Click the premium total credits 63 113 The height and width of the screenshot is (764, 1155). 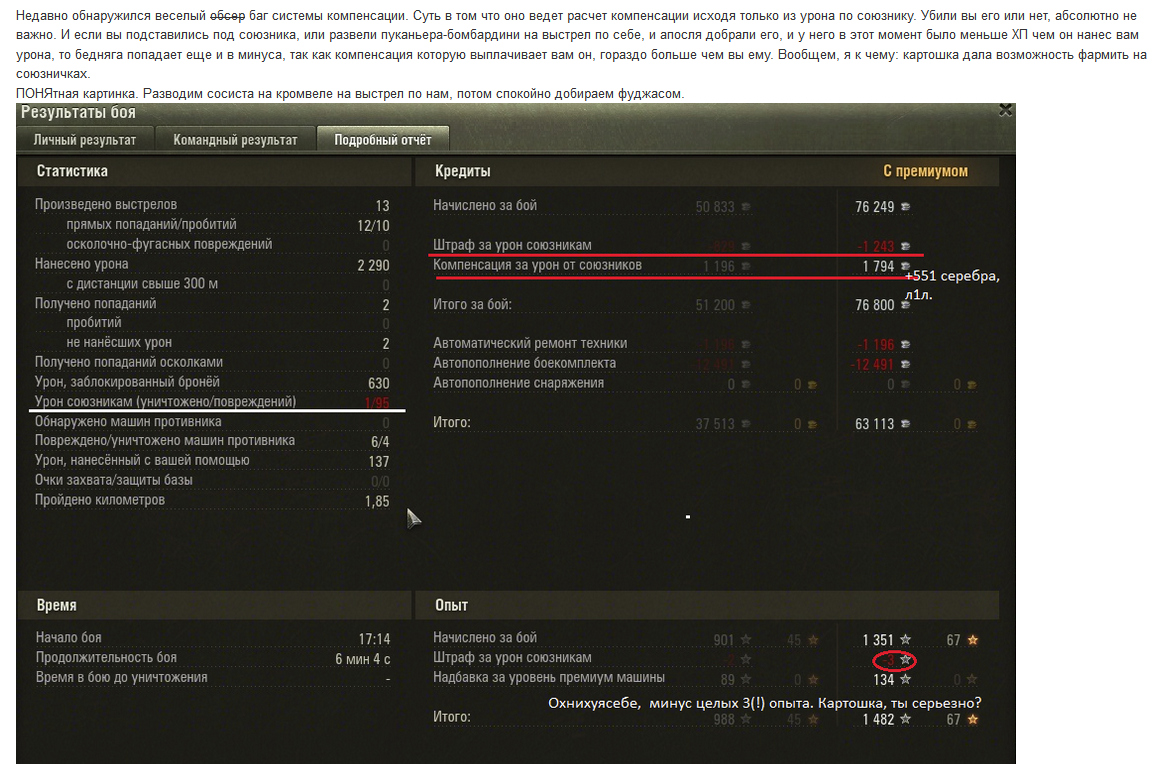(x=874, y=424)
